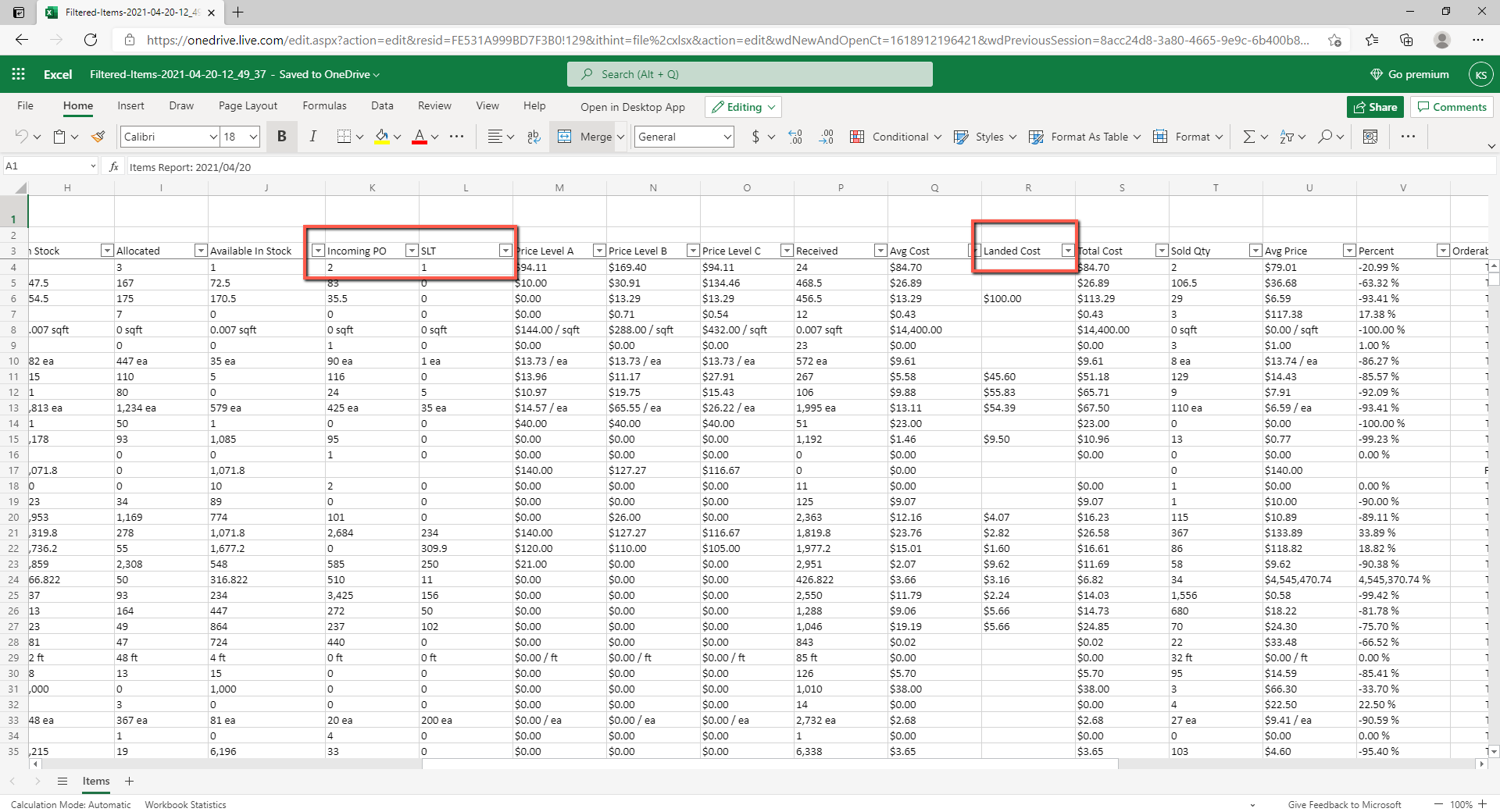Click the Insert Function fx icon

114,166
